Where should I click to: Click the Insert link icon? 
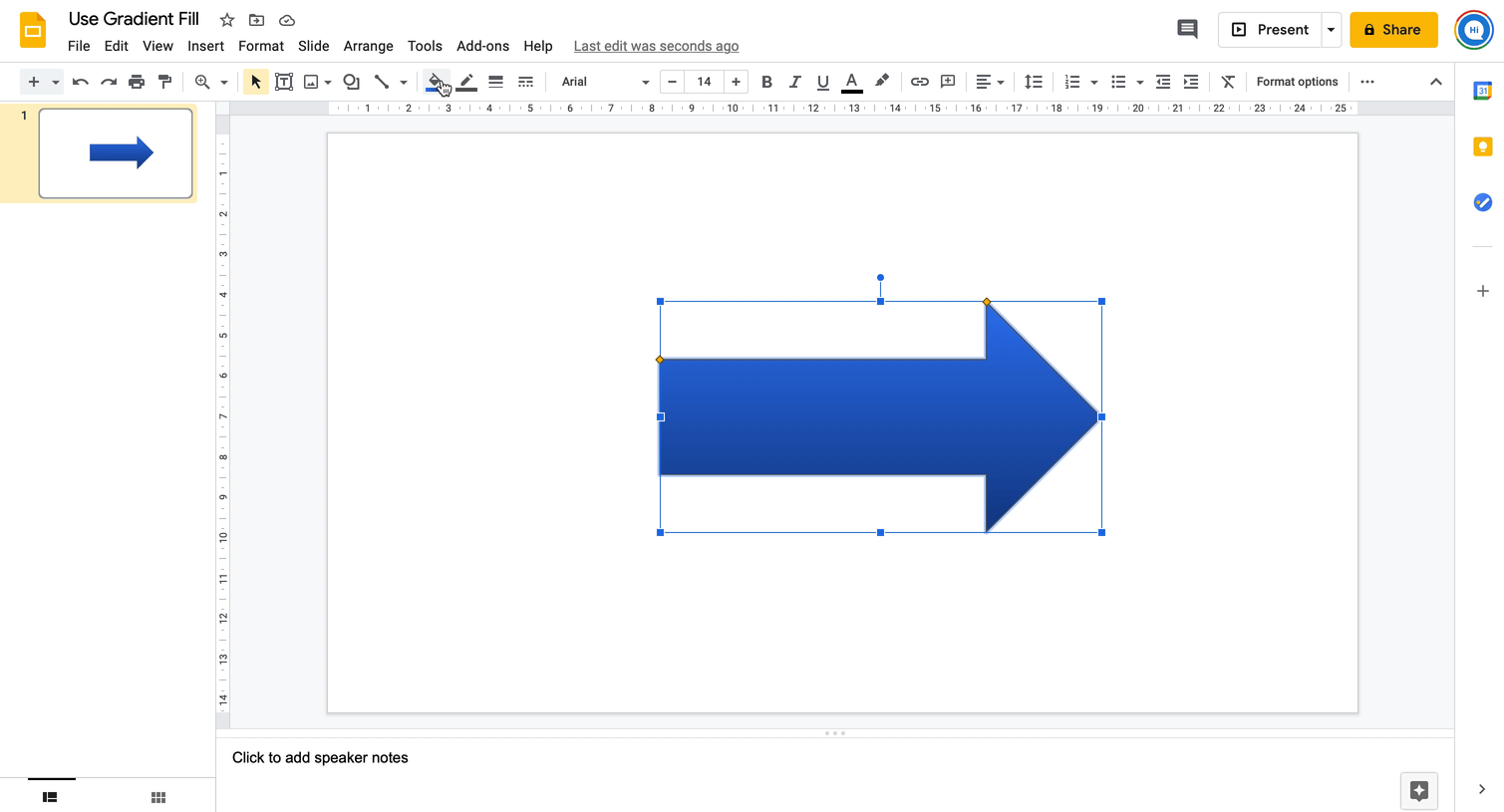920,82
